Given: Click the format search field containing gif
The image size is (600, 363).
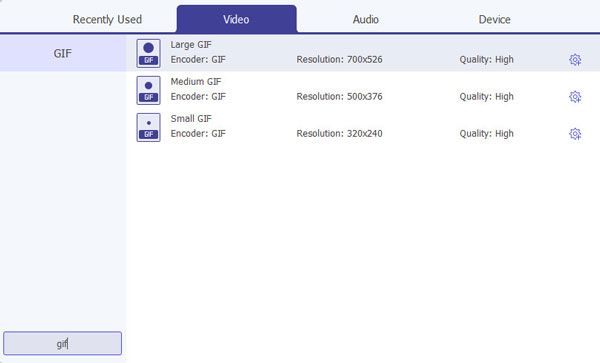Looking at the screenshot, I should [62, 343].
